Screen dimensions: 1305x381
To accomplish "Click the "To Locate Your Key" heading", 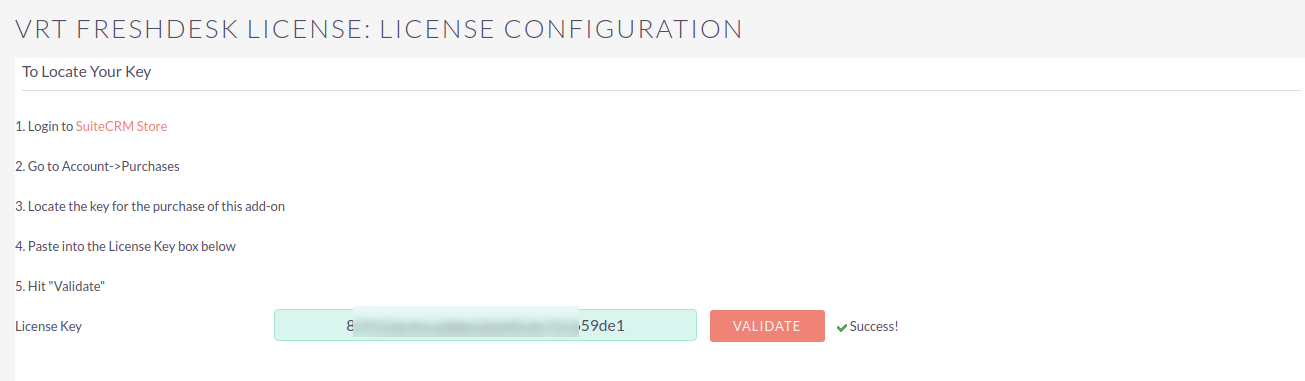I will coord(86,72).
